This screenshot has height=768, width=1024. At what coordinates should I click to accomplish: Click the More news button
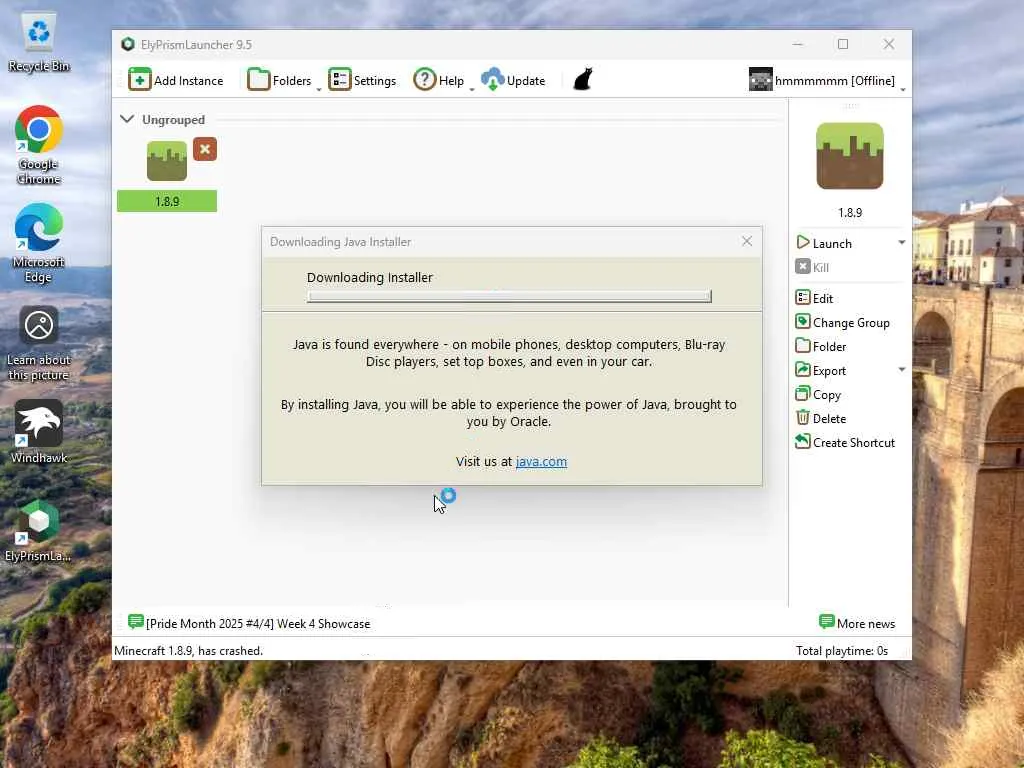click(857, 623)
